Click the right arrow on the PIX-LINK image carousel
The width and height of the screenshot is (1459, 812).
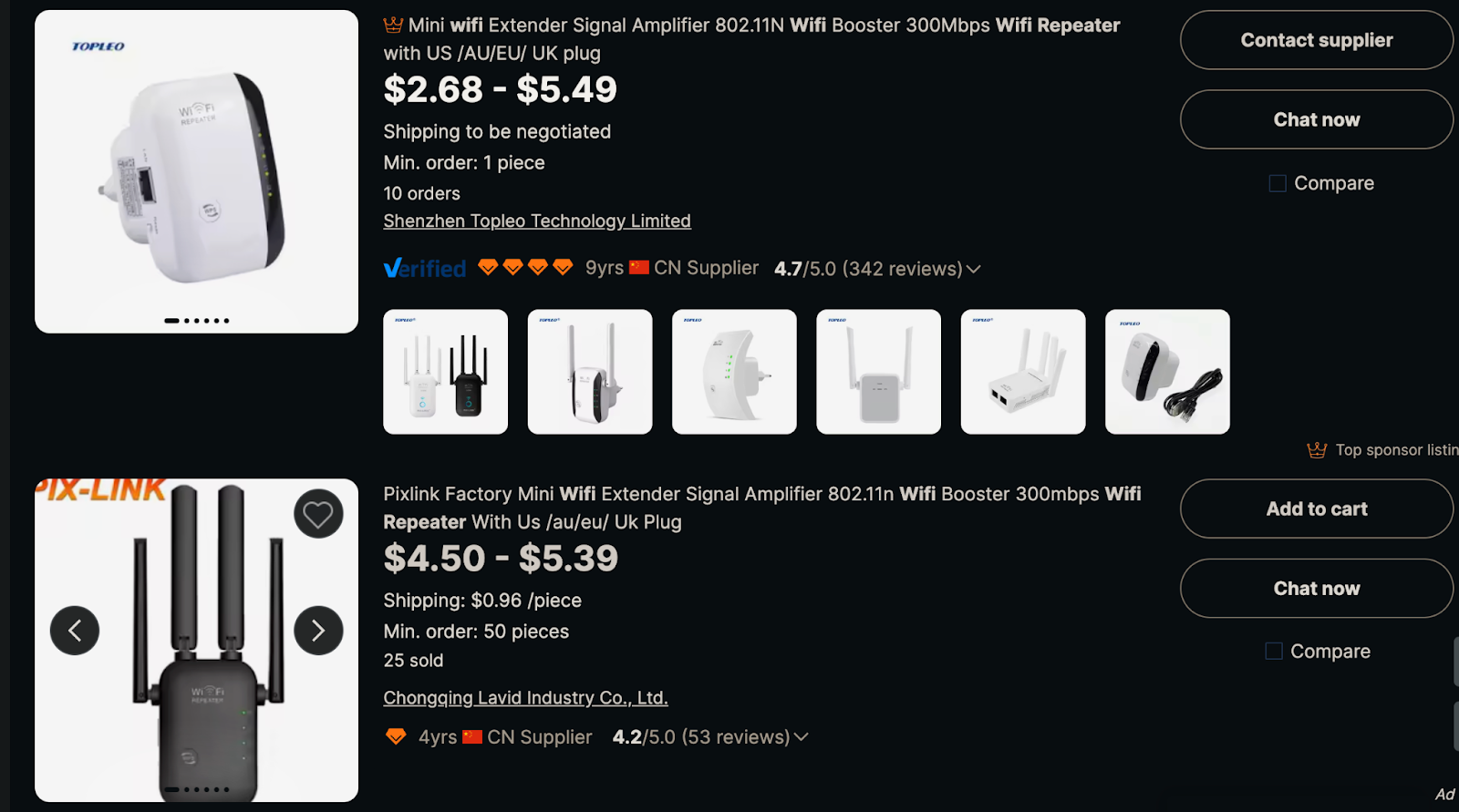[318, 630]
